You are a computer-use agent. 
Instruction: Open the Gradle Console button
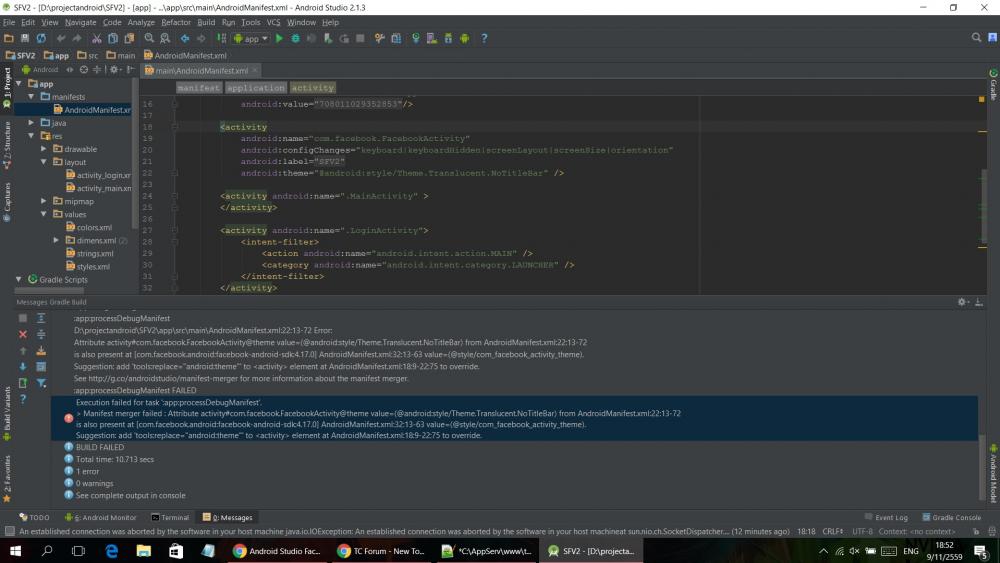[952, 518]
